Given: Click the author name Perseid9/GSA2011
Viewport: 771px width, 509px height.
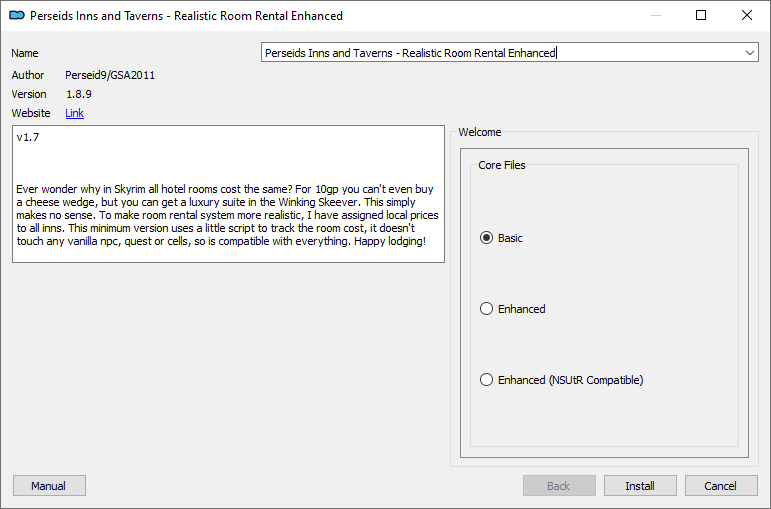Looking at the screenshot, I should coord(110,75).
